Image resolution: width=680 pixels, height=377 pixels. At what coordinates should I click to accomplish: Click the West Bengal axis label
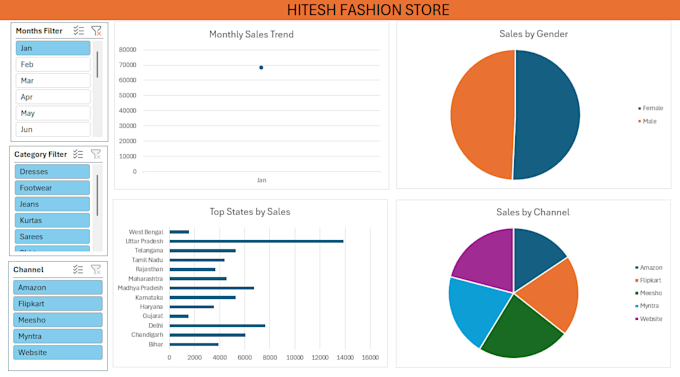(146, 232)
